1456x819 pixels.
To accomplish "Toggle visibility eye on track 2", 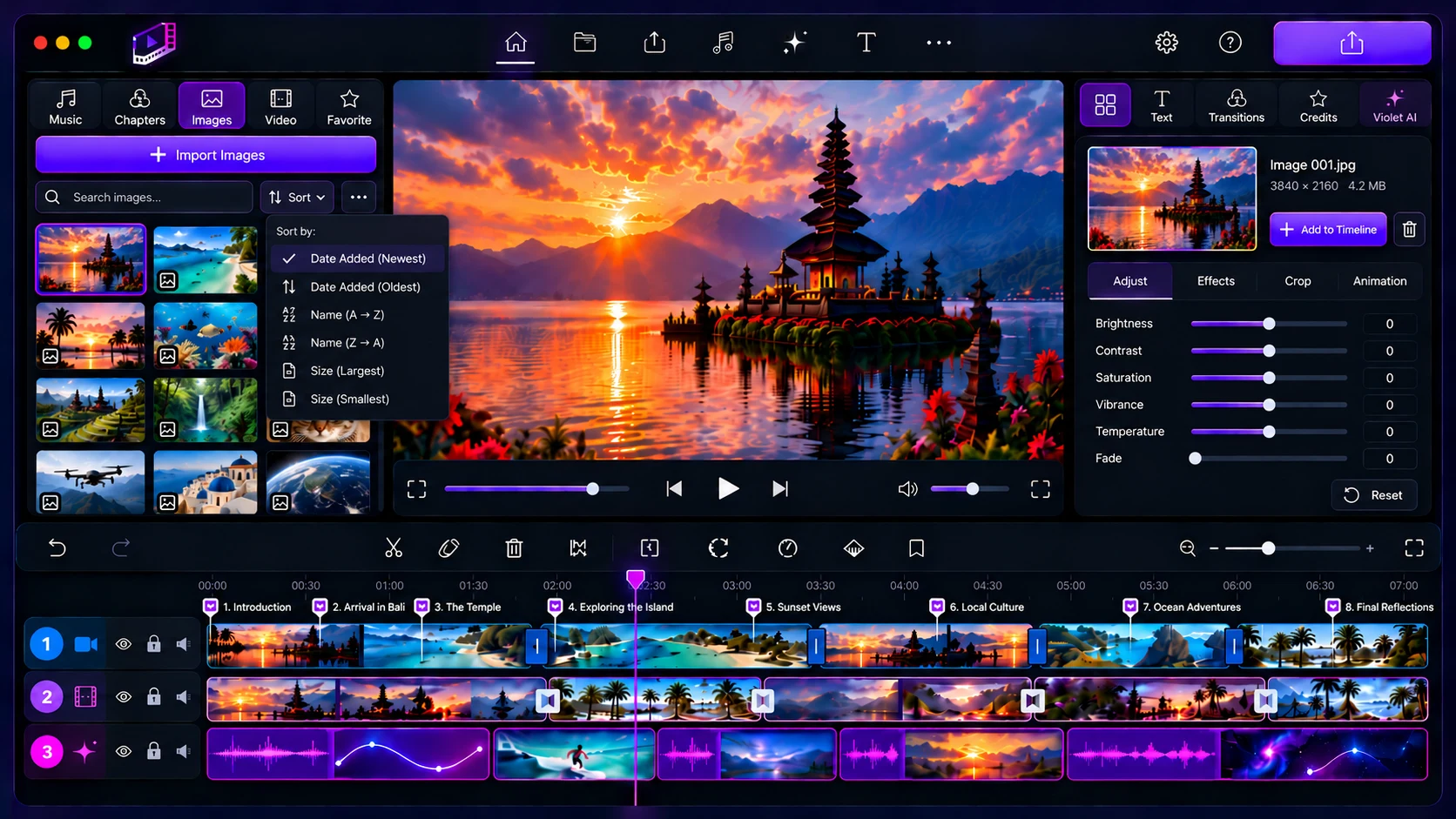I will 124,696.
